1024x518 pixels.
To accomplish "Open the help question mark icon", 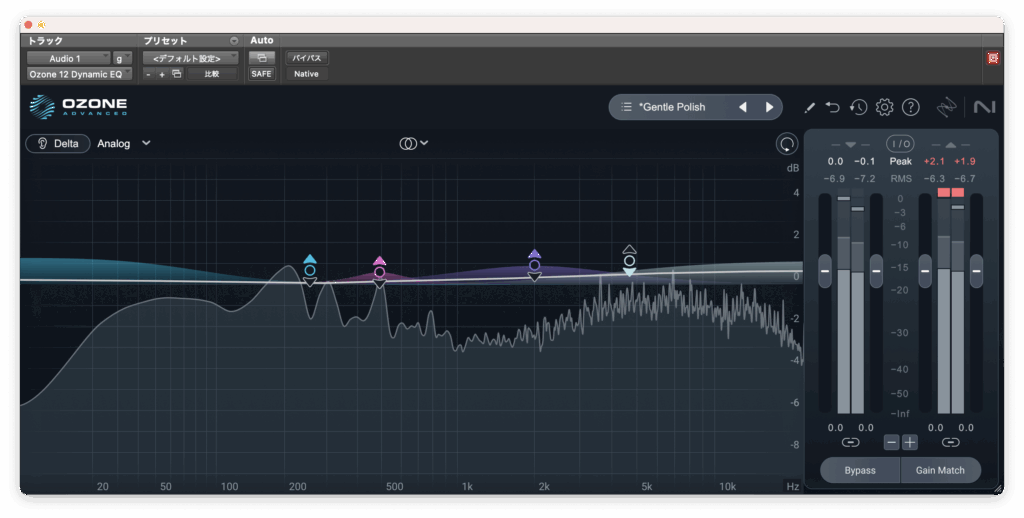I will click(910, 107).
